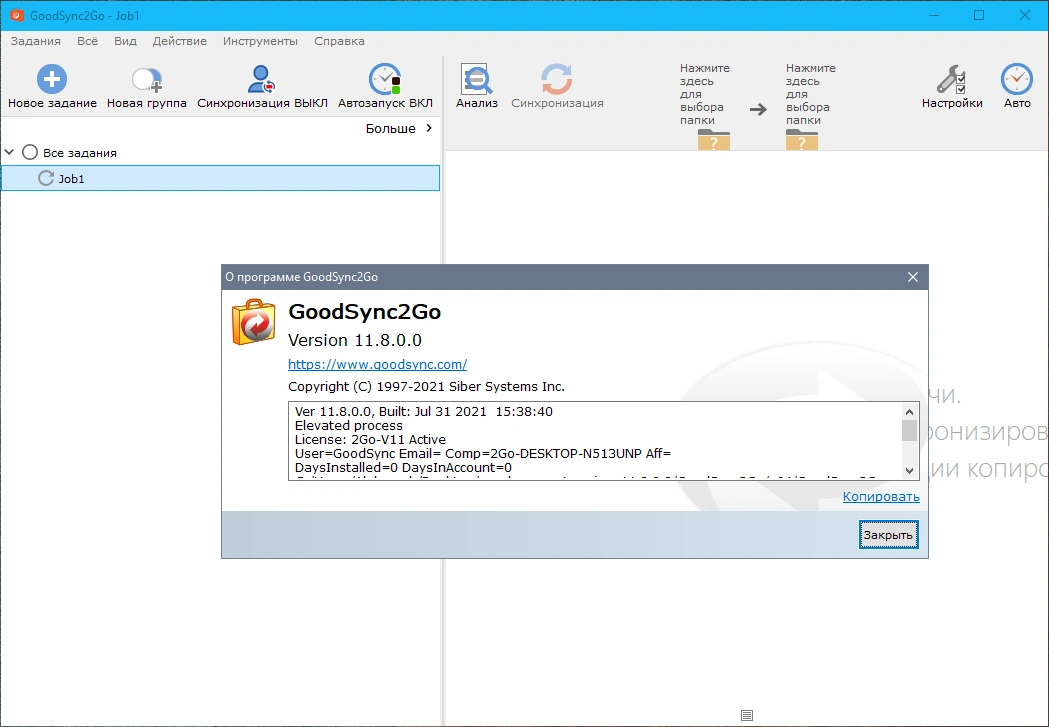Choose the right sync folder icon
Viewport: 1049px width, 727px height.
click(x=802, y=139)
